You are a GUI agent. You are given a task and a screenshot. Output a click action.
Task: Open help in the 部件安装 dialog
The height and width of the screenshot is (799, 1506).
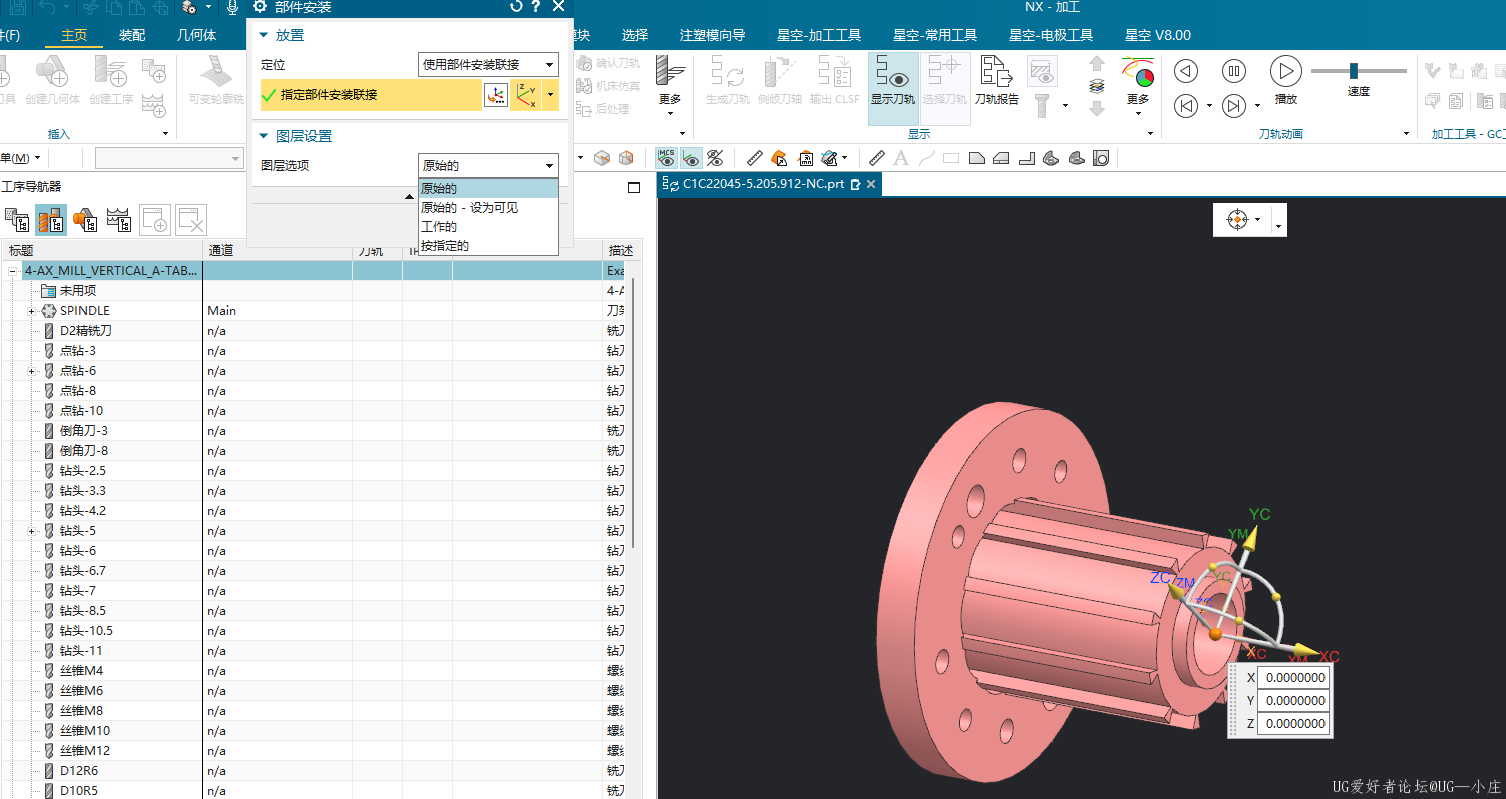537,7
